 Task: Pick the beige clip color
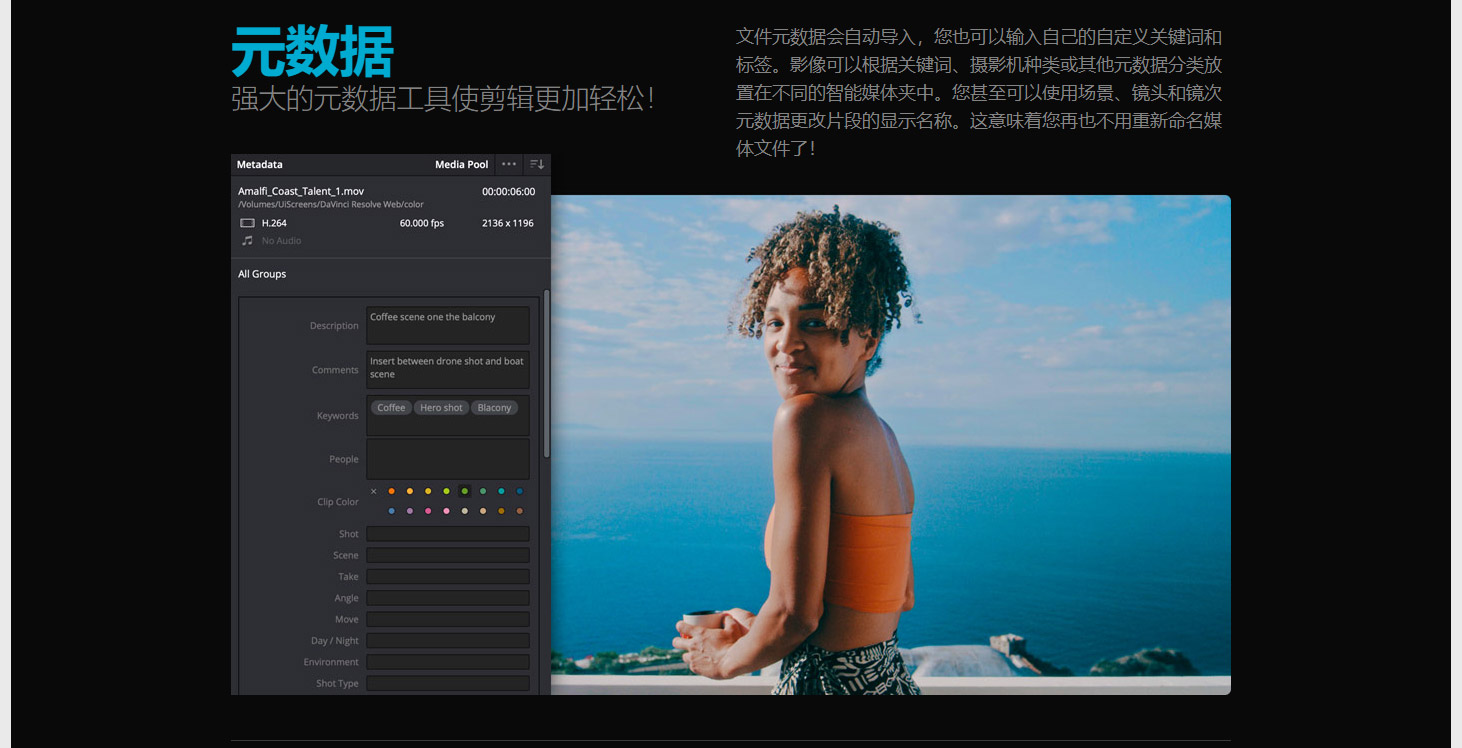[x=465, y=511]
